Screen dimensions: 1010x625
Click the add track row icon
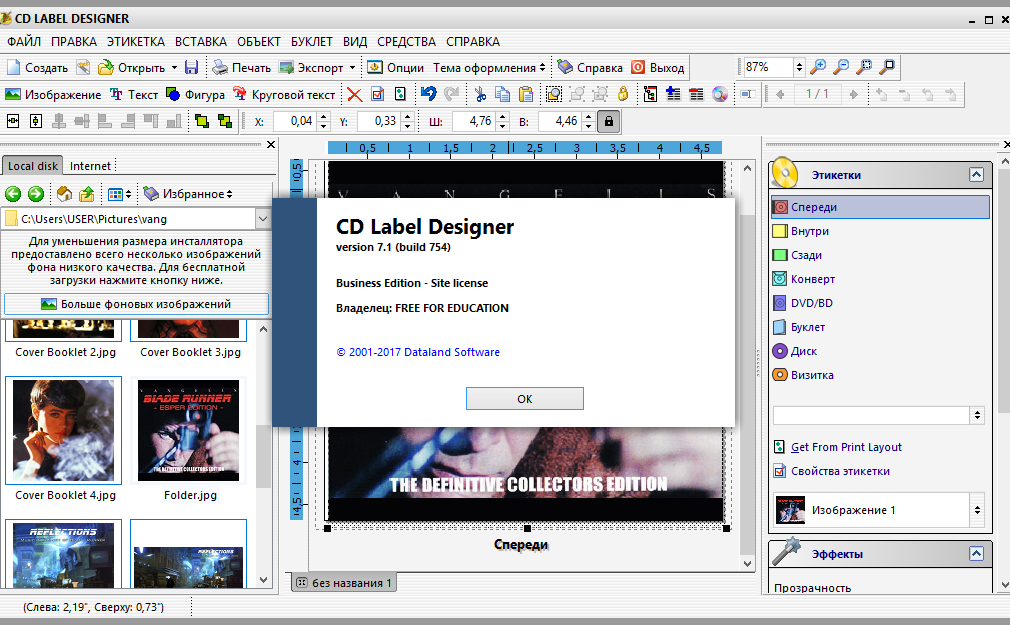[673, 95]
